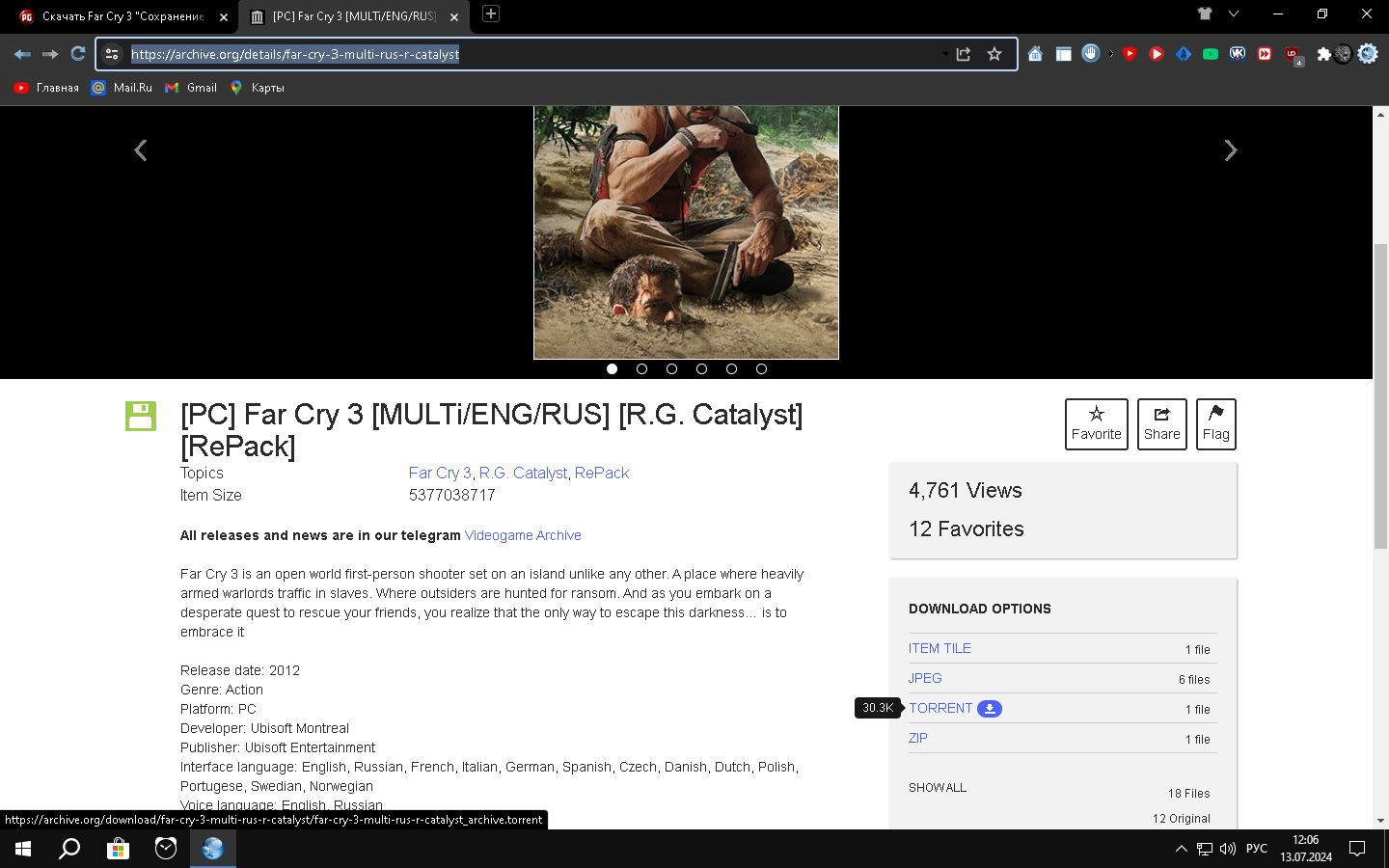Open the blue hand ad-blocker extension

1091,53
